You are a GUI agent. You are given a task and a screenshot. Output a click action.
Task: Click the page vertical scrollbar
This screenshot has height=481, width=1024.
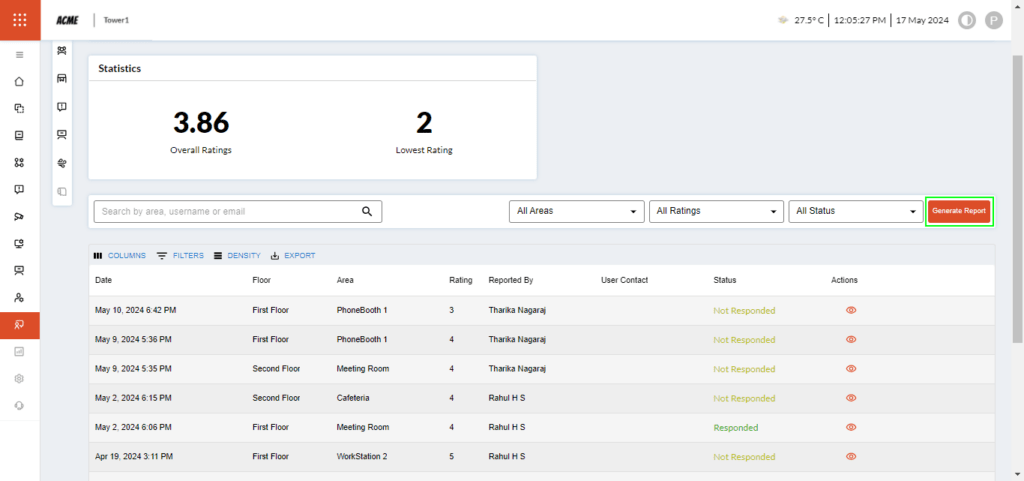point(1017,200)
